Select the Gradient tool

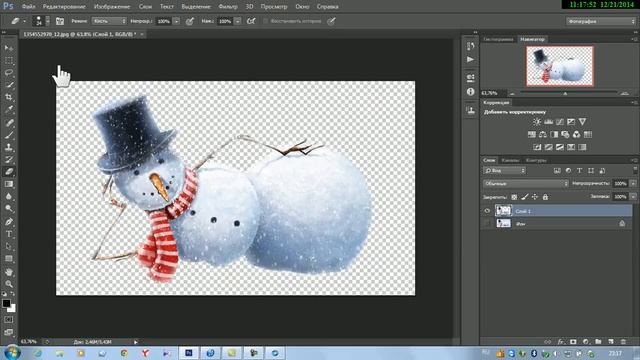[x=9, y=184]
